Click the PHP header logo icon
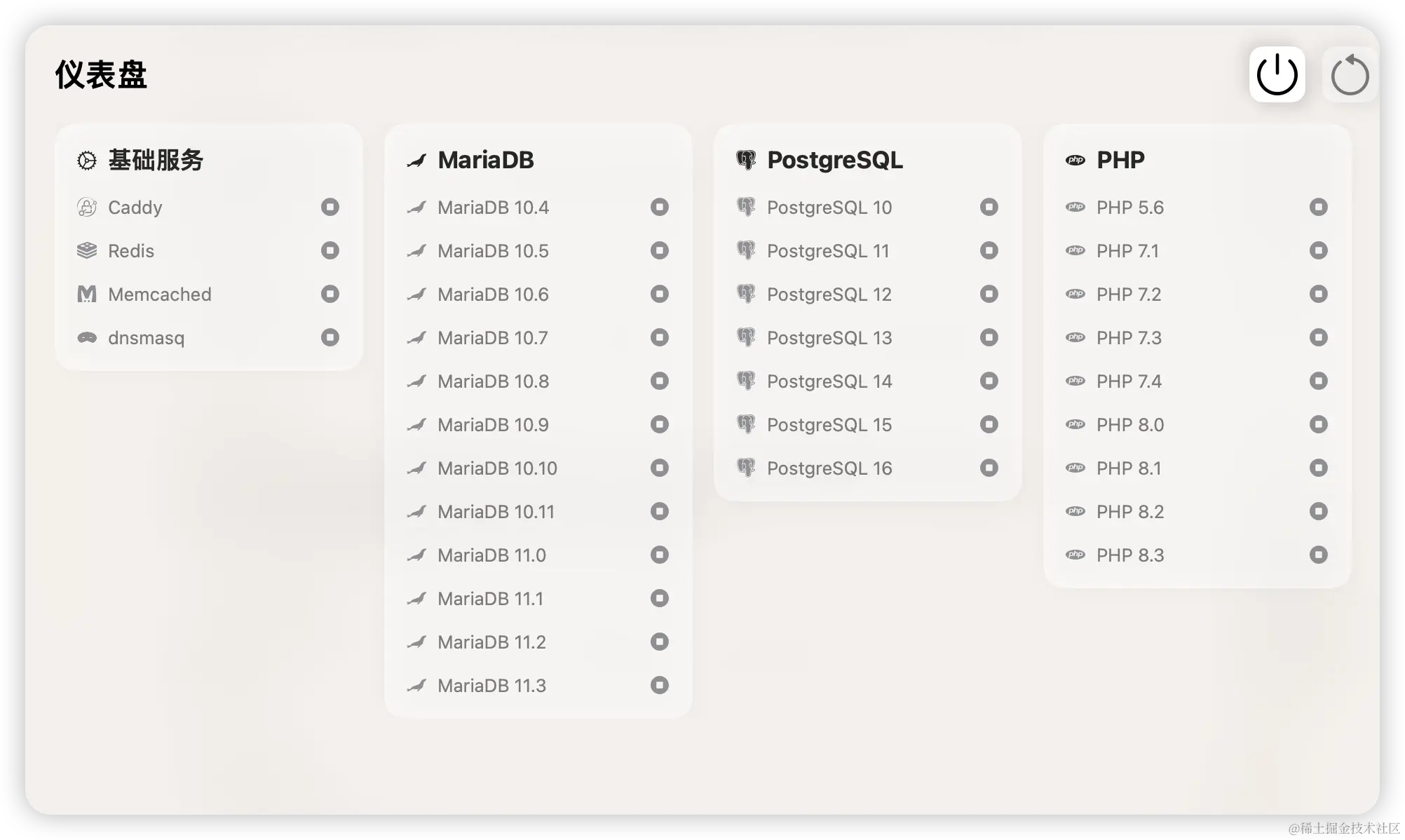1405x840 pixels. pyautogui.click(x=1075, y=161)
